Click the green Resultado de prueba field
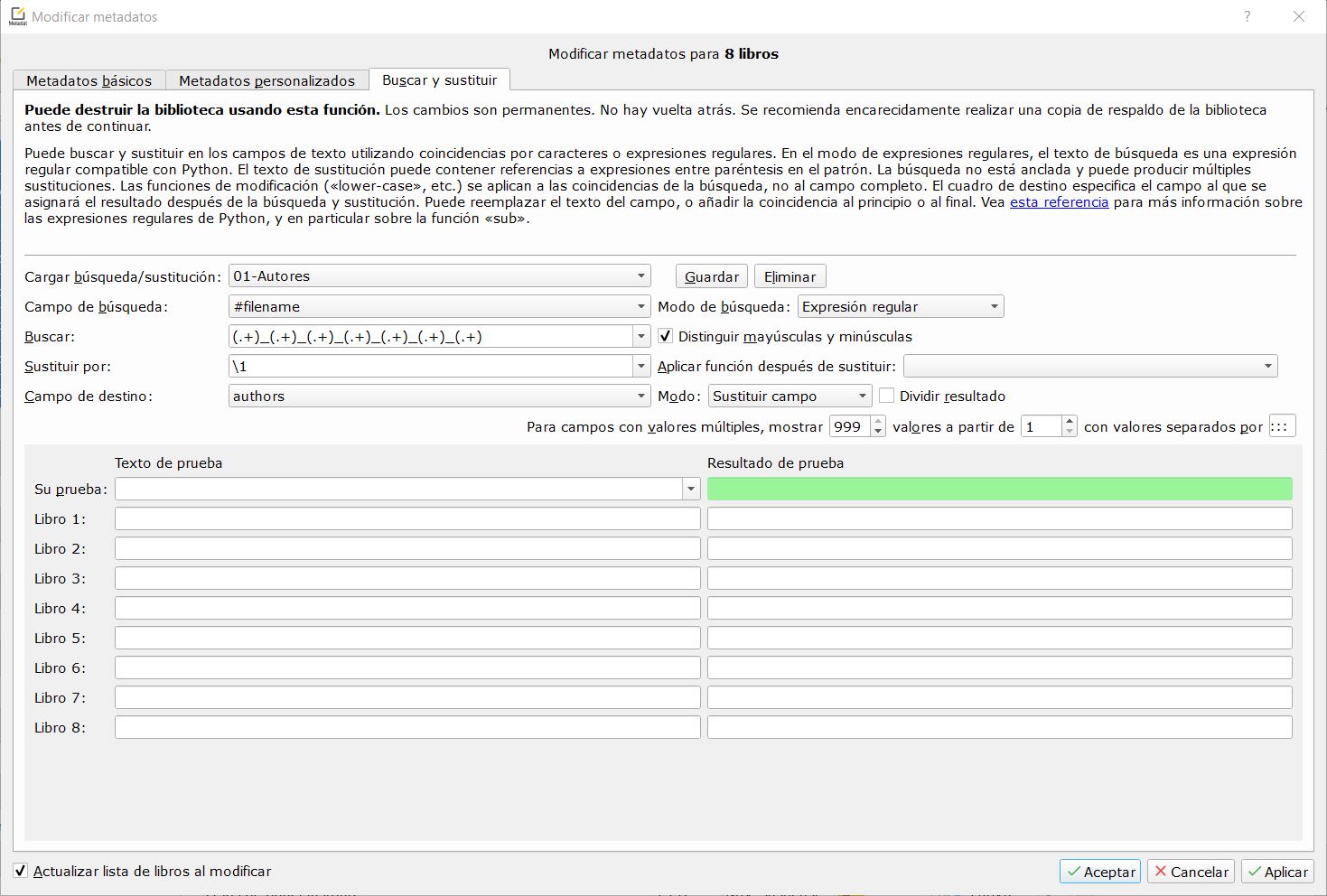1327x896 pixels. coord(1000,489)
